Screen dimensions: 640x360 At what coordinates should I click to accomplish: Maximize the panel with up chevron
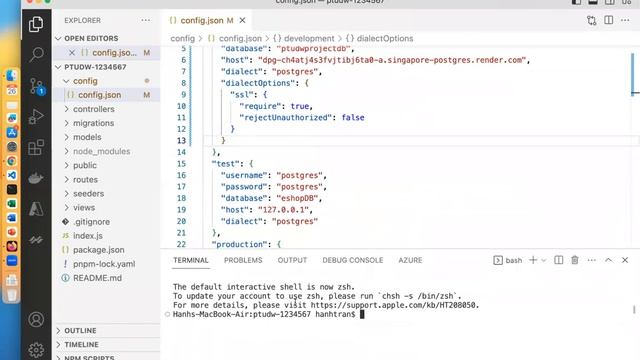click(609, 260)
